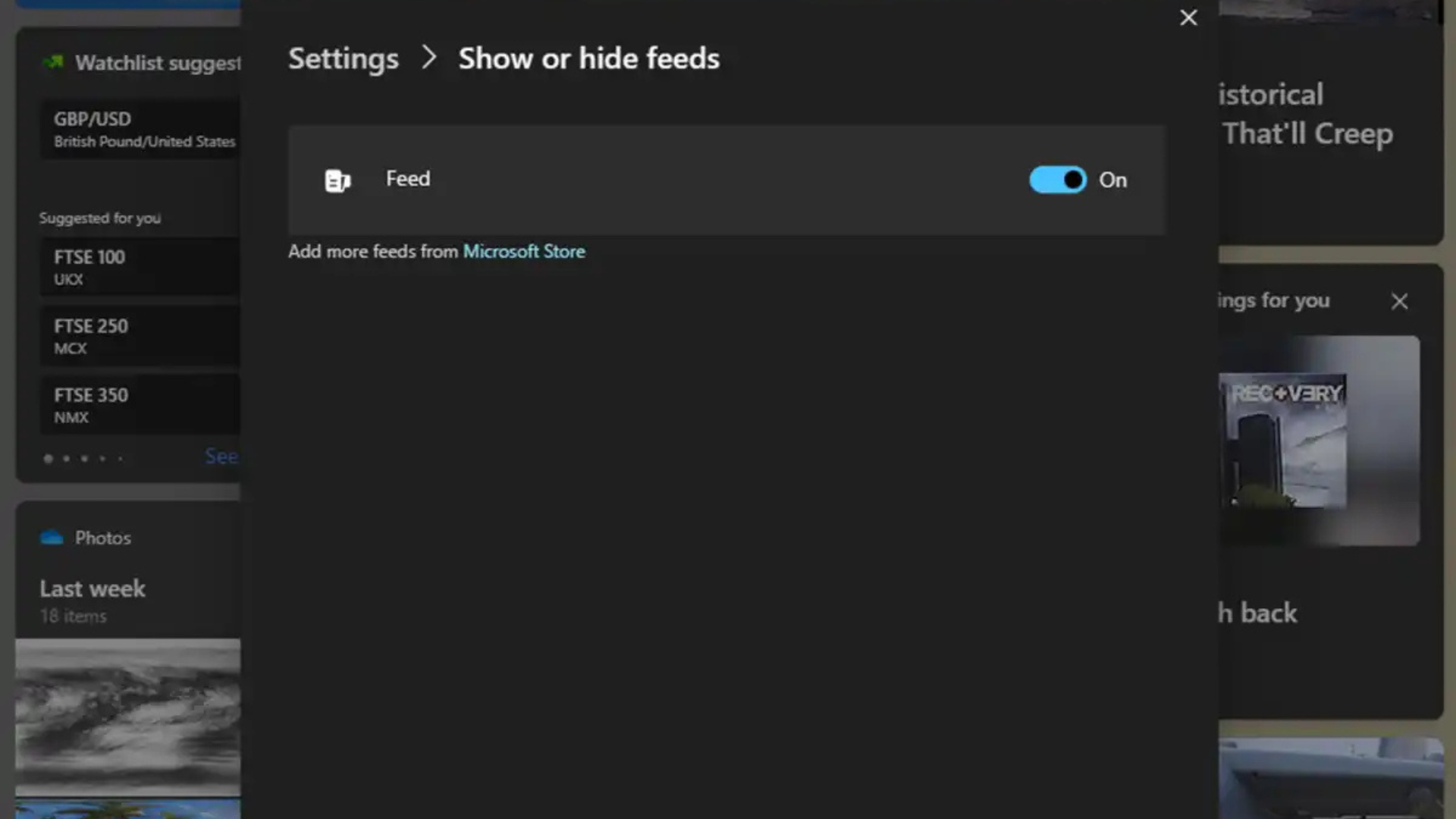Close the Show or hide feeds dialog

click(1188, 17)
